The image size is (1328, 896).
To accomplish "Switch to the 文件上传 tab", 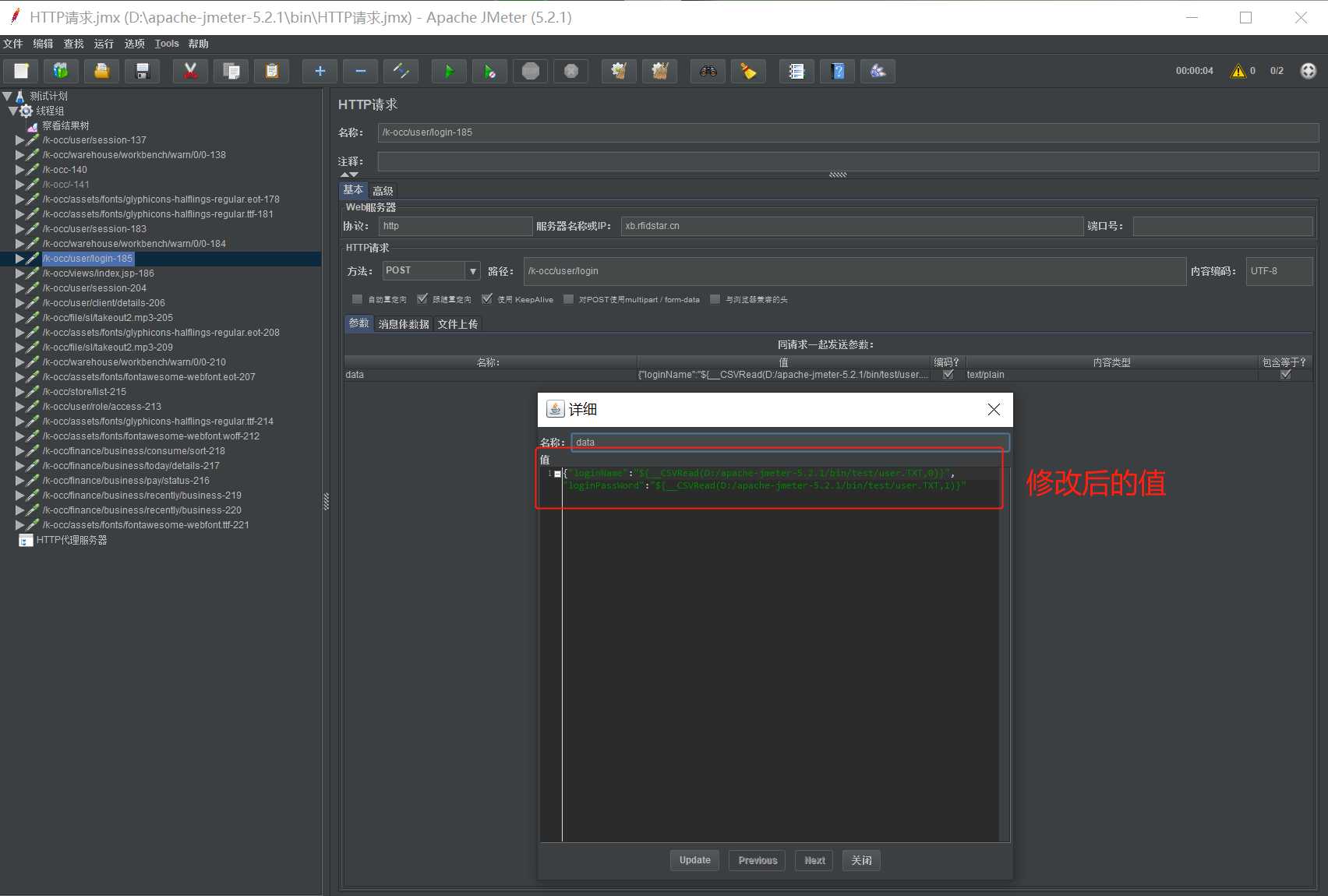I will point(457,324).
